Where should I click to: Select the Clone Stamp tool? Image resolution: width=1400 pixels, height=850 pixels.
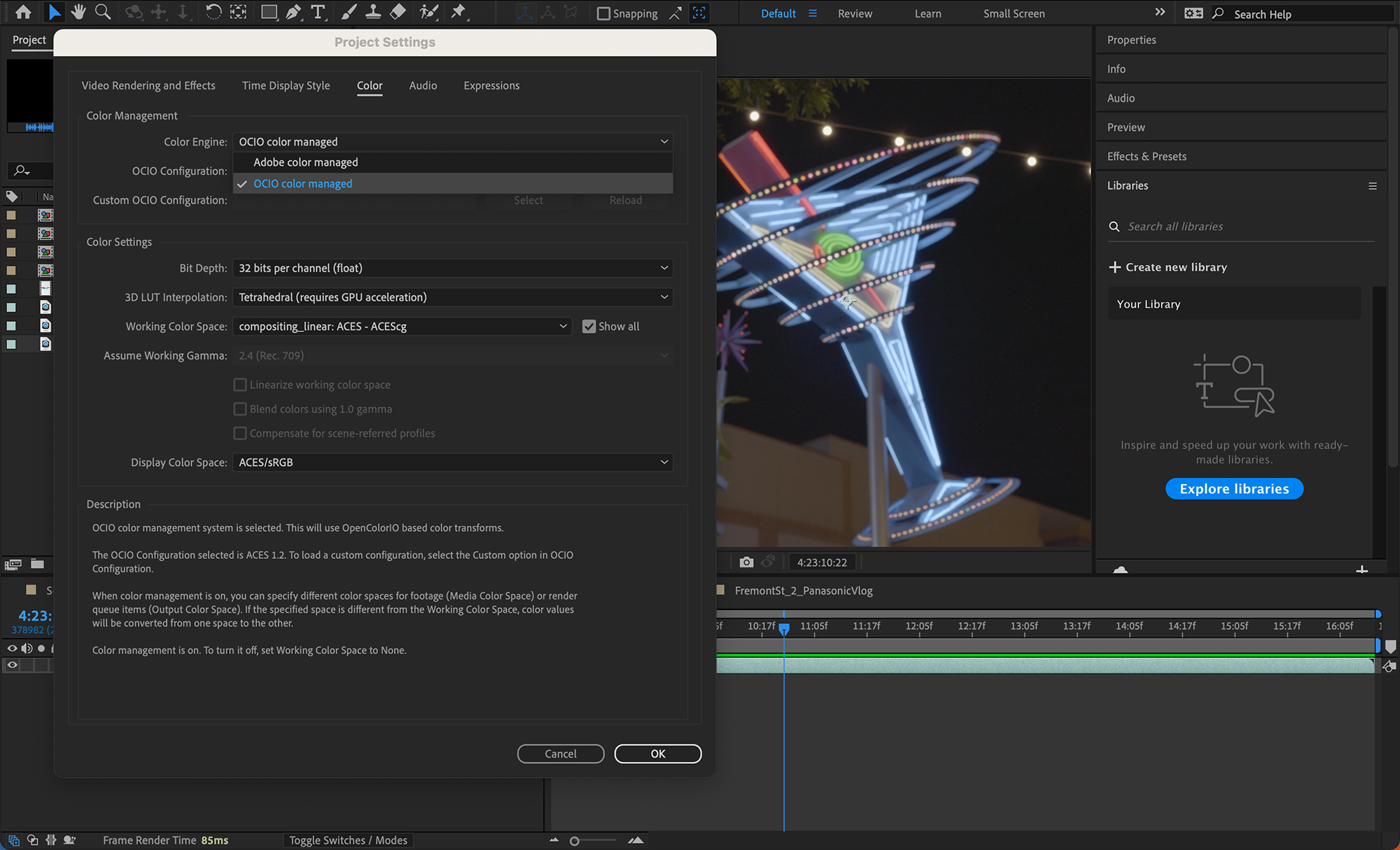373,12
